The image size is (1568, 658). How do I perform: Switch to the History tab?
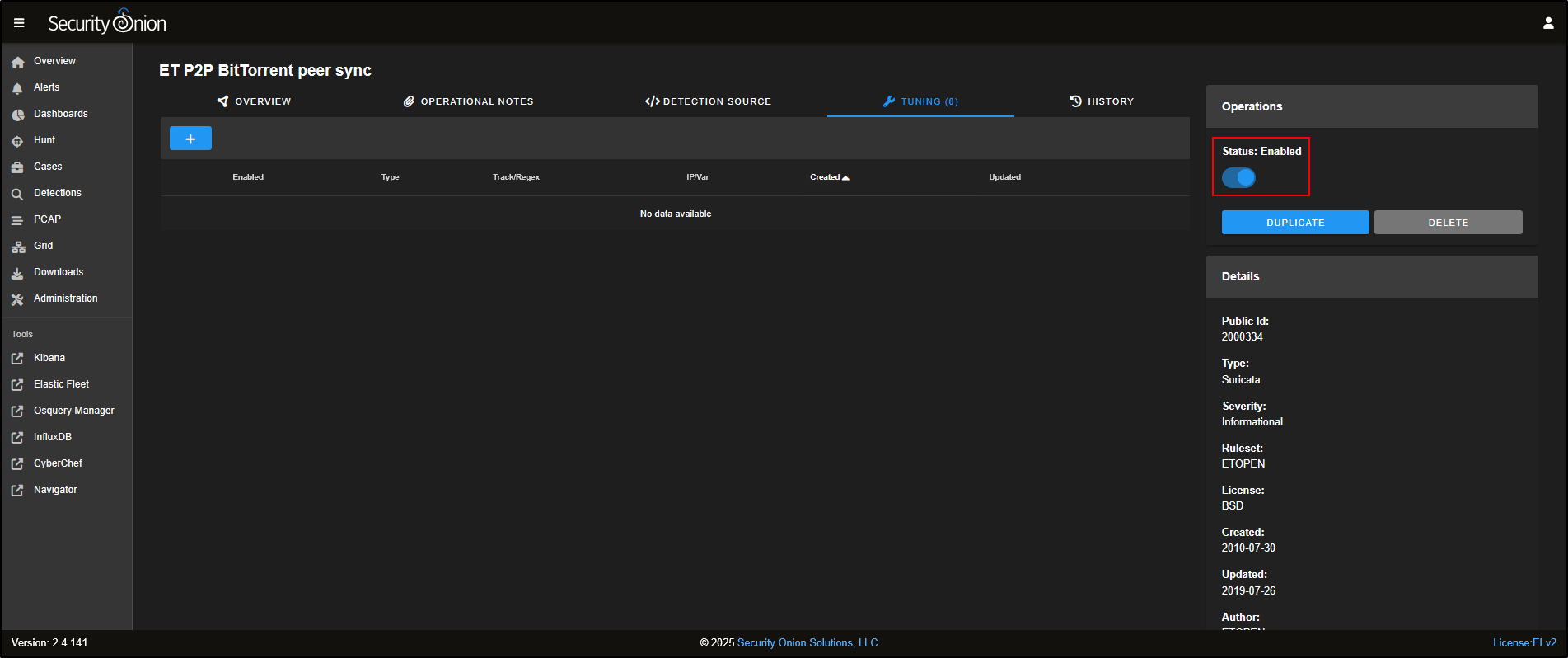(1102, 101)
